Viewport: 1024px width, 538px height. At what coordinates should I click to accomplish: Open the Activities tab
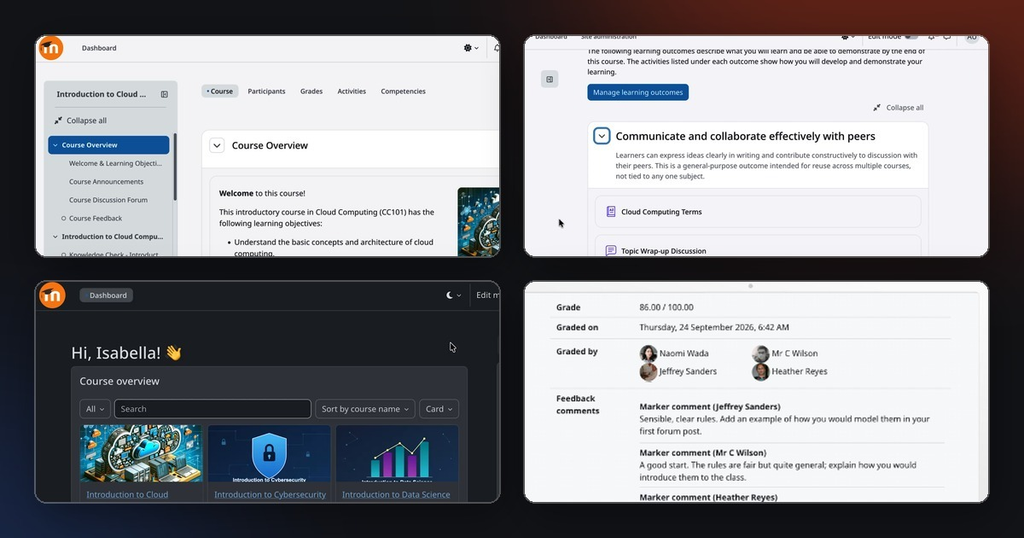click(x=351, y=91)
